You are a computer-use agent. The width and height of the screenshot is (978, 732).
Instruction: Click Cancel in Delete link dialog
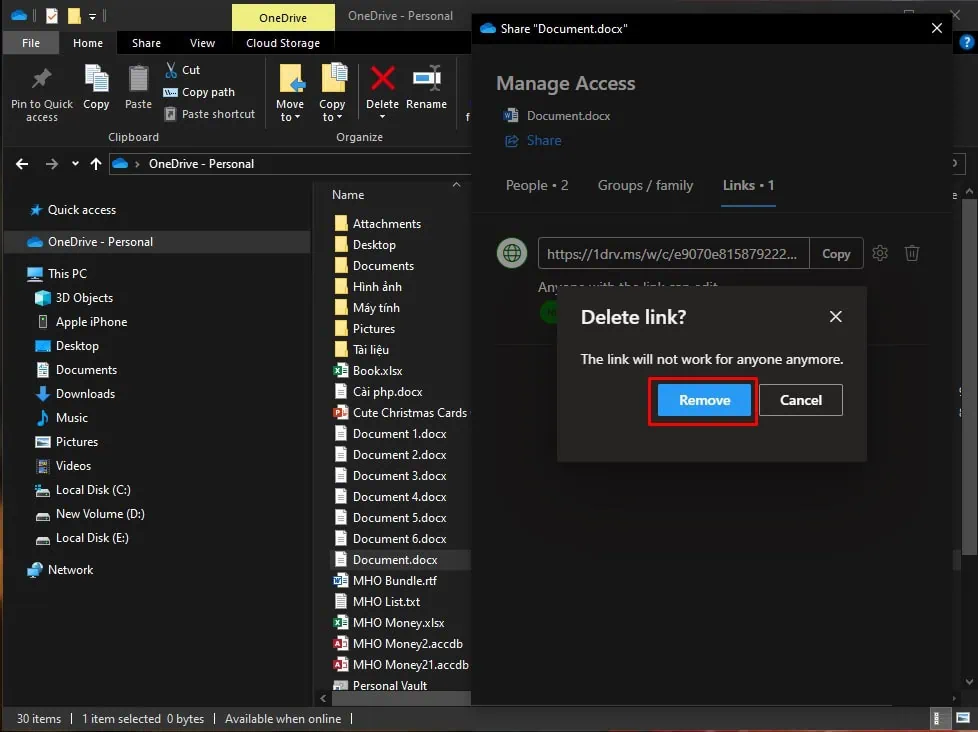pyautogui.click(x=800, y=400)
